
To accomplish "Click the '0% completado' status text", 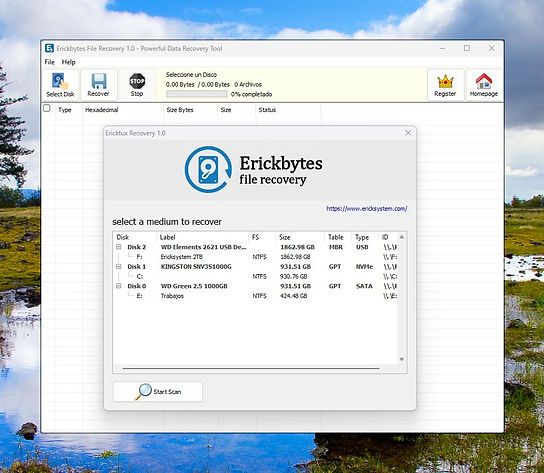I will 252,94.
